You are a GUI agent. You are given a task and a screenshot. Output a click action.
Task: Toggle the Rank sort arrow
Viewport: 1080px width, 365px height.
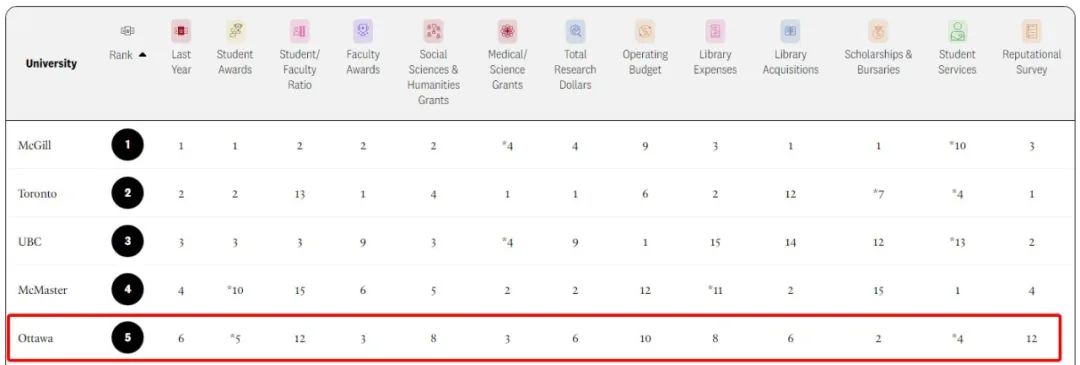click(143, 56)
